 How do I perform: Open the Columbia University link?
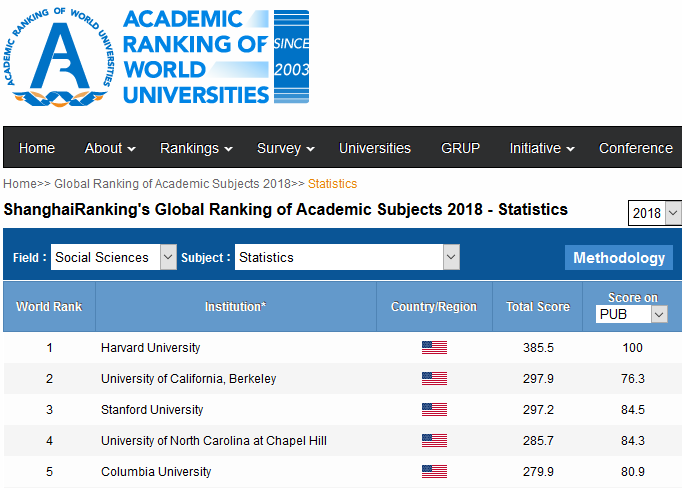point(156,471)
